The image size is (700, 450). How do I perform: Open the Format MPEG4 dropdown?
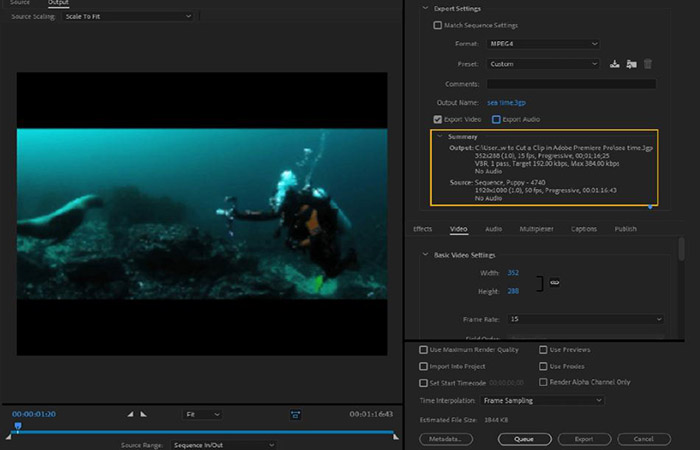point(543,44)
